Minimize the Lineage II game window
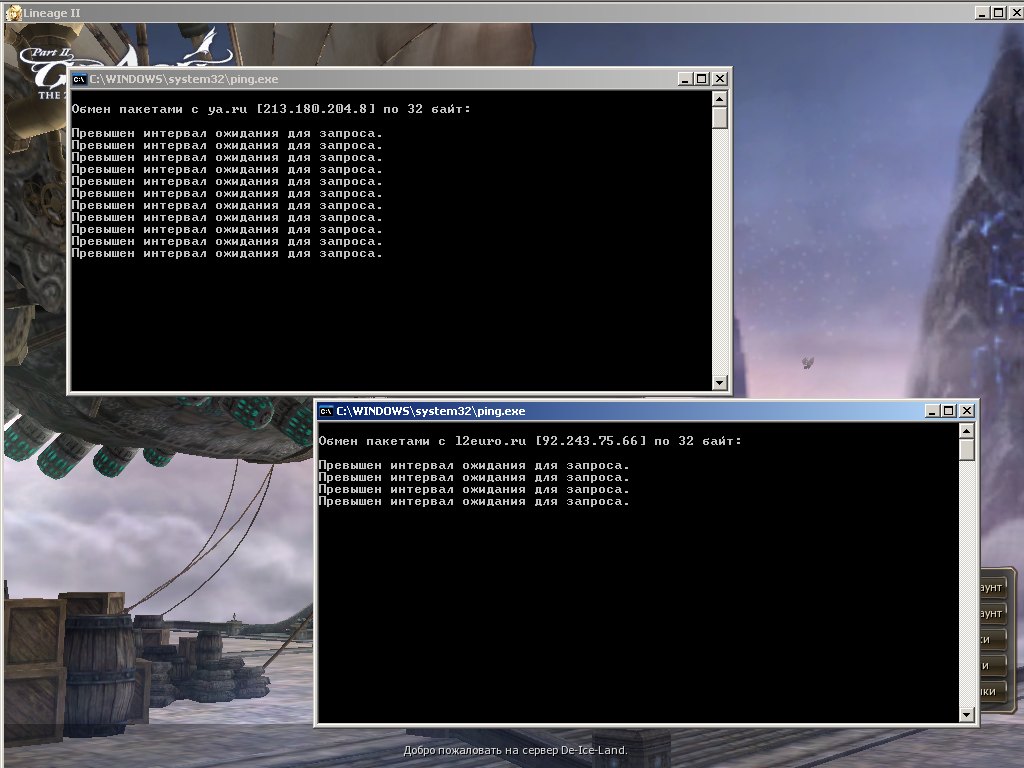The height and width of the screenshot is (768, 1024). tap(981, 12)
